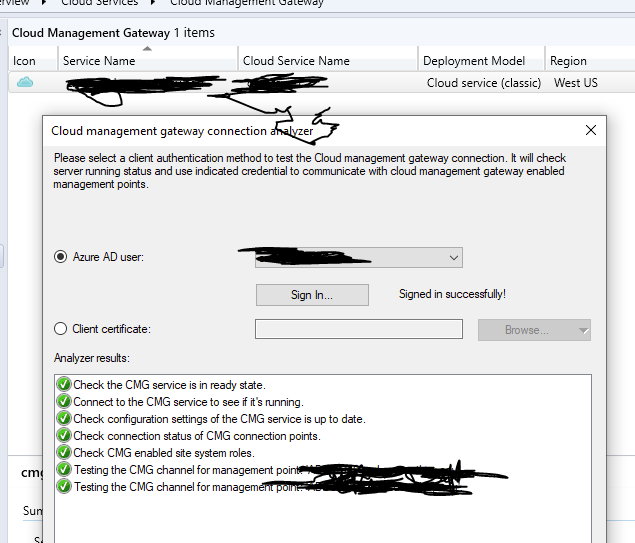Click the 'Analyzer results:' label
Screen dimensions: 635x543
(92, 358)
